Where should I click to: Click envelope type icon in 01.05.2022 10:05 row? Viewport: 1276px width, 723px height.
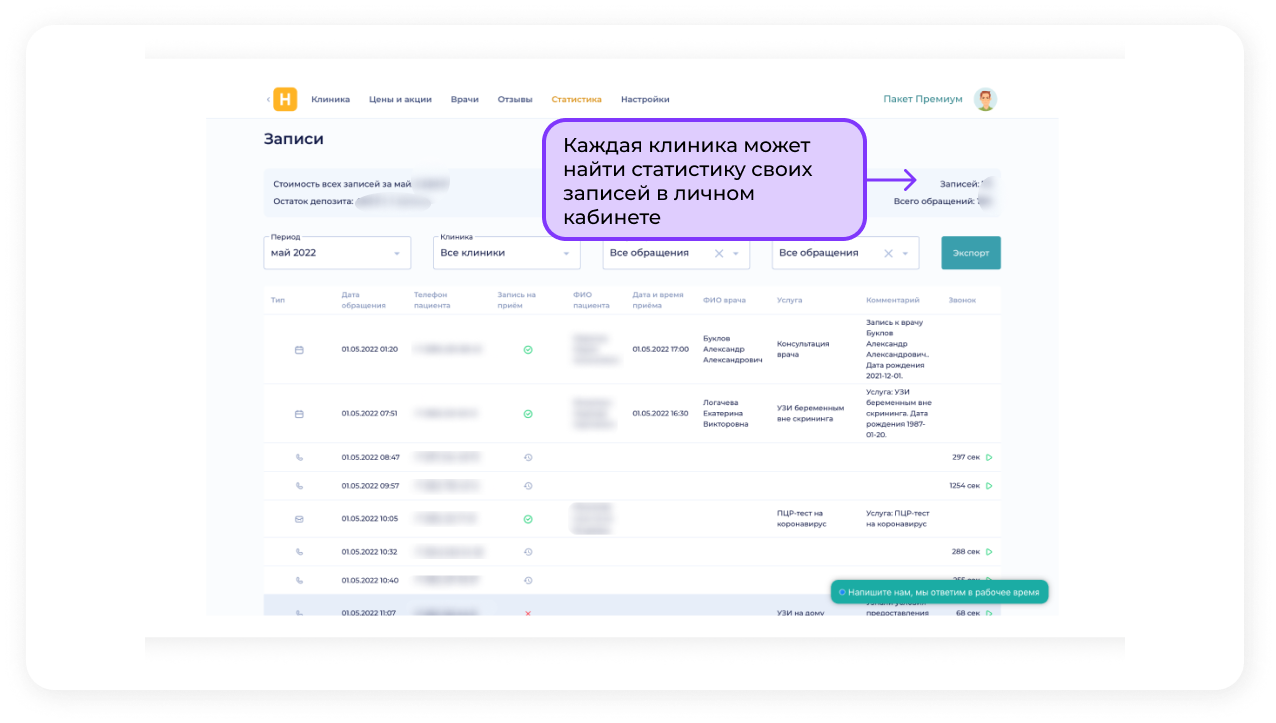click(298, 519)
